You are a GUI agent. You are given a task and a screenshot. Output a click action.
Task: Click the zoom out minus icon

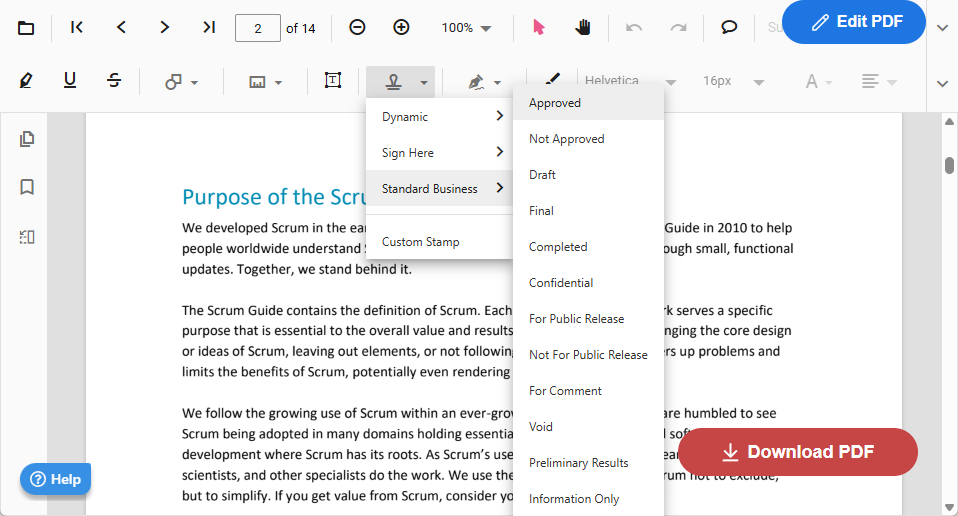click(357, 28)
